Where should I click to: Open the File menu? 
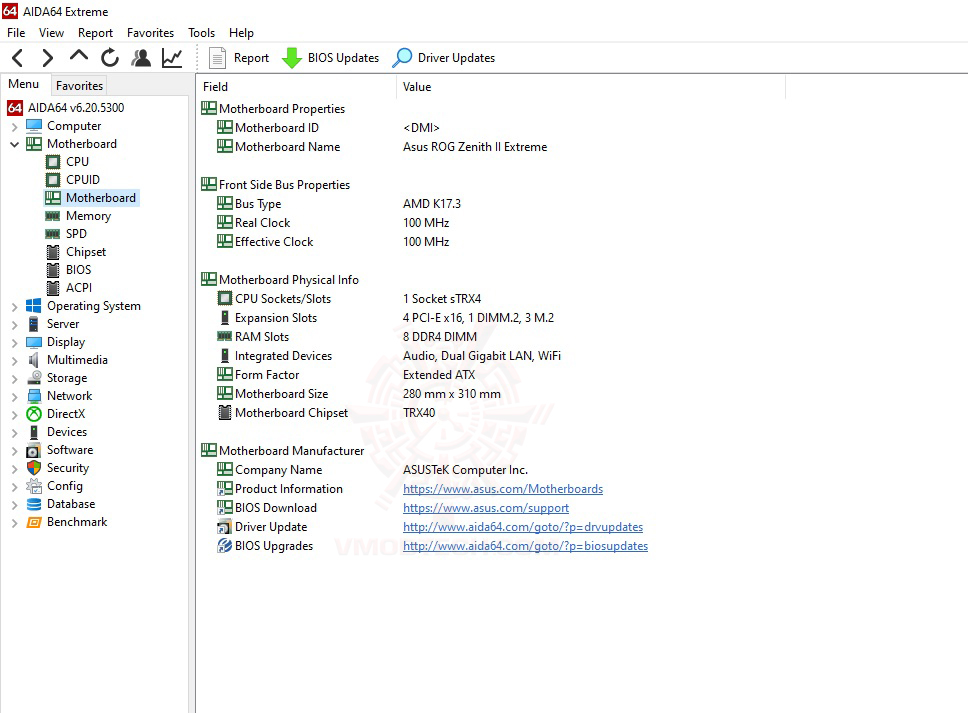pos(16,33)
